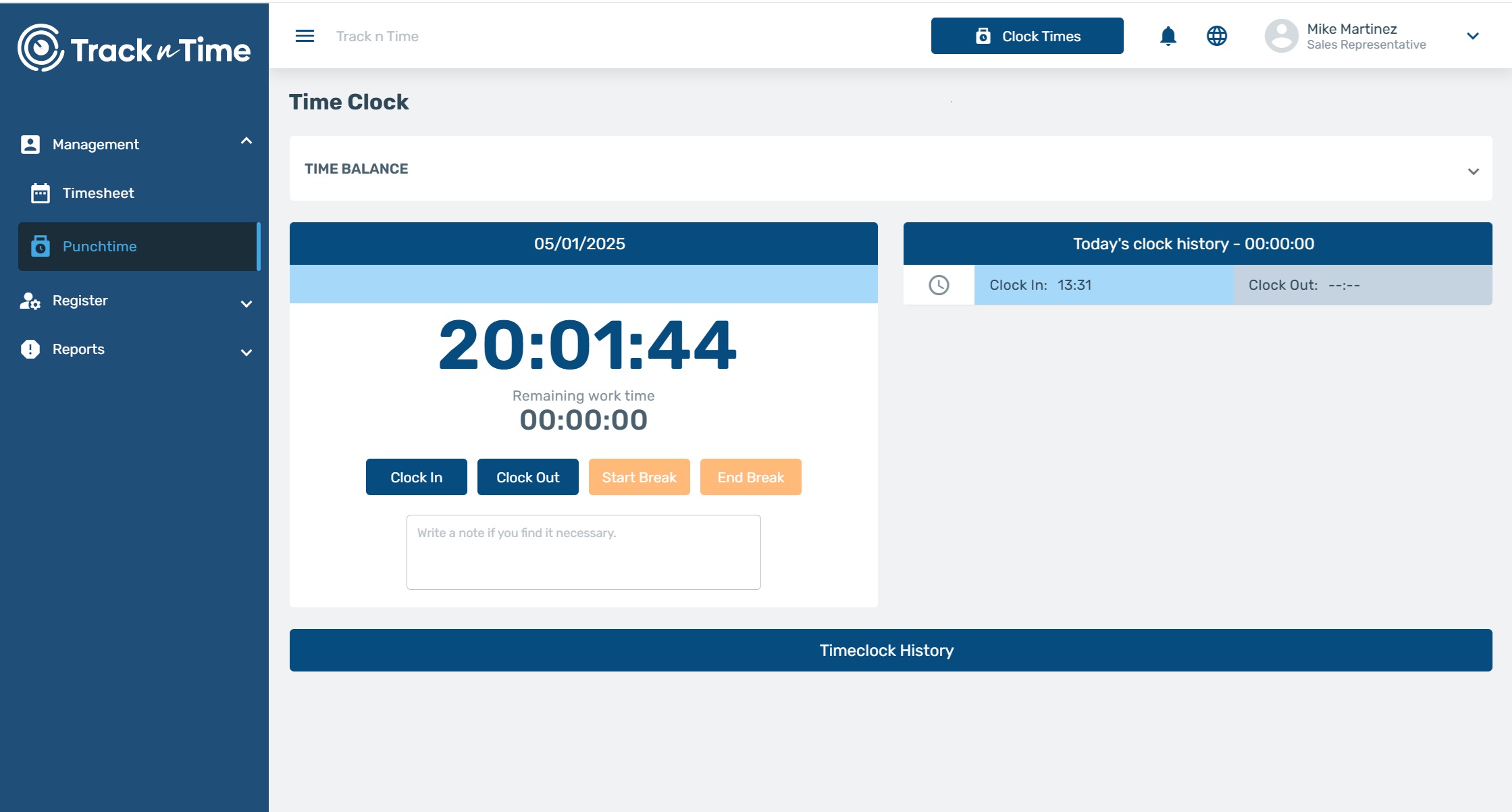
Task: Click the Track n Time logo
Action: 134,49
